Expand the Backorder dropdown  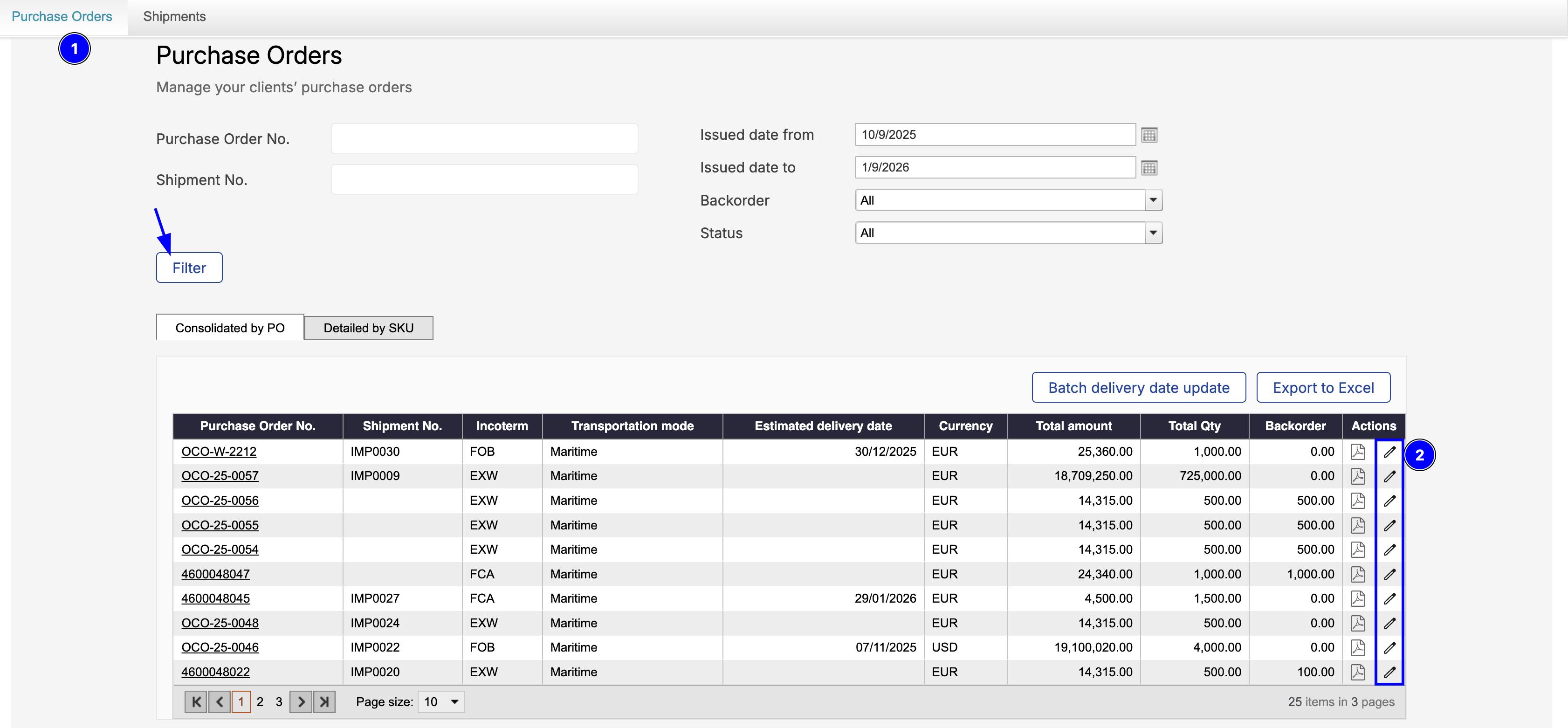[x=1153, y=200]
